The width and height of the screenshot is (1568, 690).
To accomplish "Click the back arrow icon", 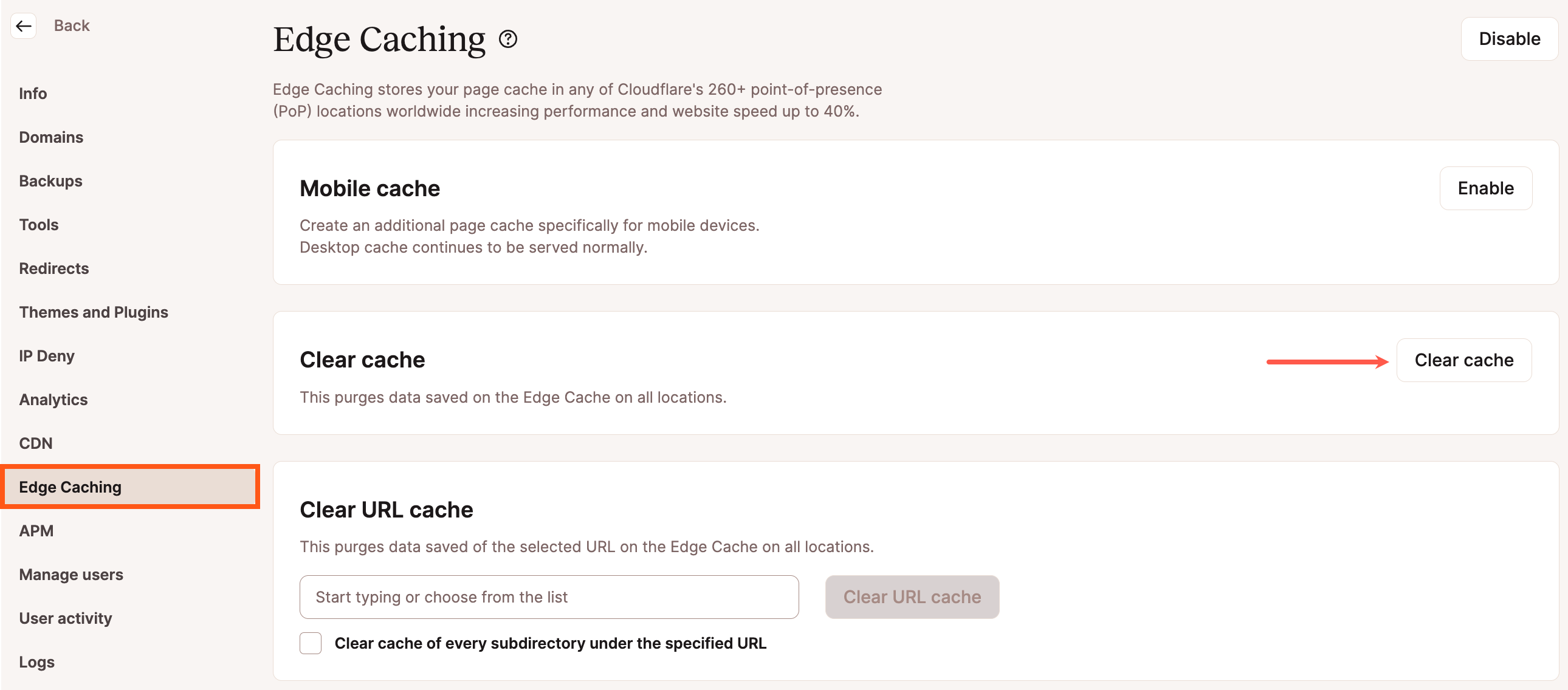I will (24, 26).
